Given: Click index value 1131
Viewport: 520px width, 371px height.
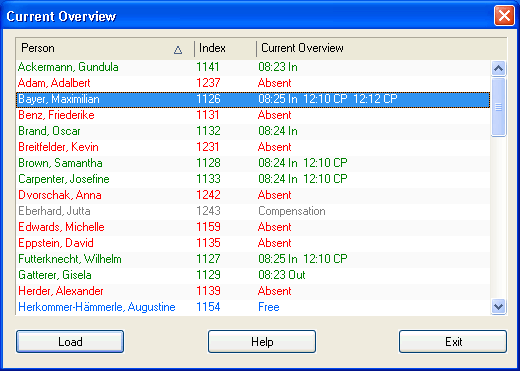Looking at the screenshot, I should [x=208, y=115].
